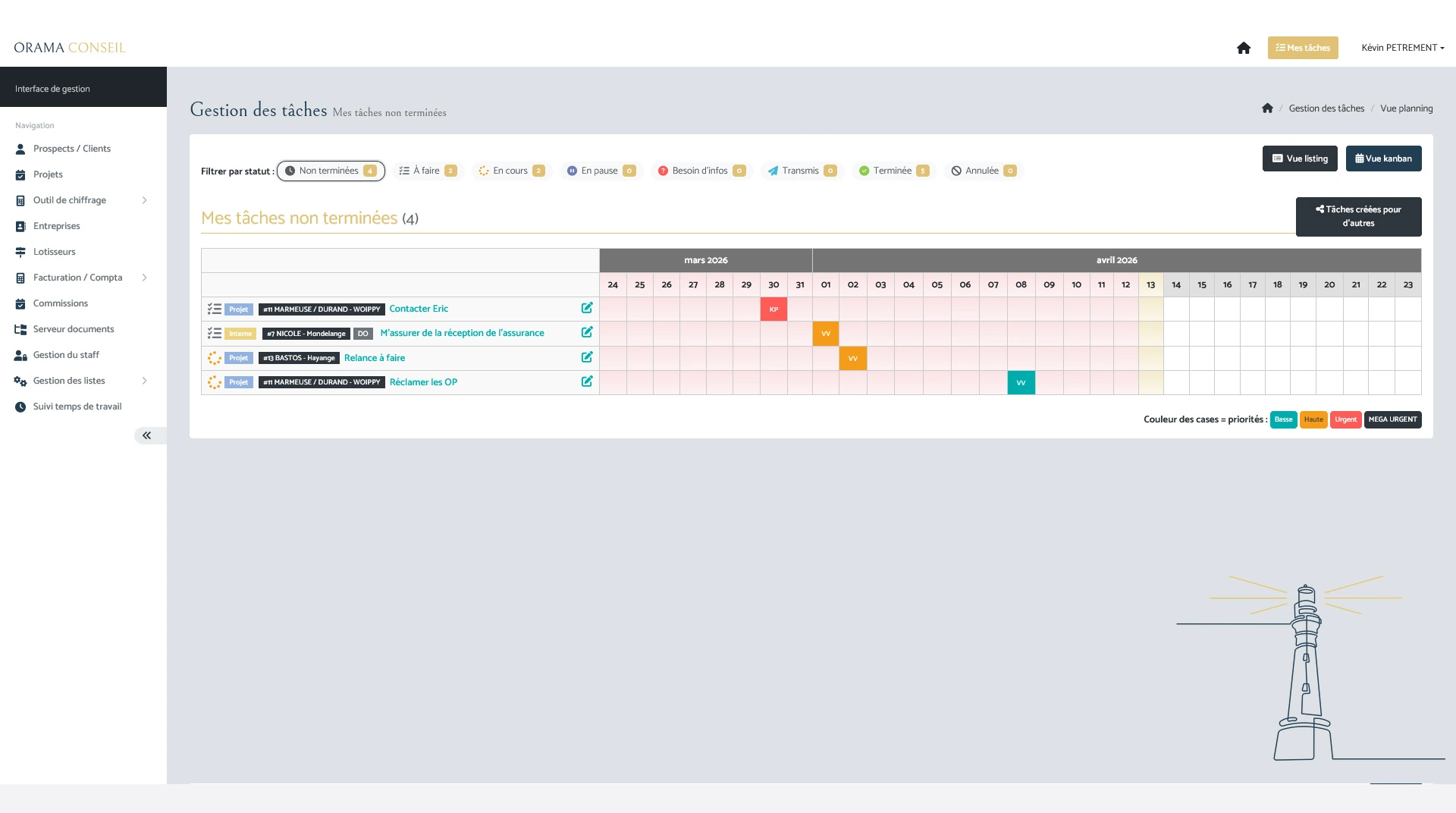
Task: Expand Facturation / Compta submenu
Action: point(144,278)
